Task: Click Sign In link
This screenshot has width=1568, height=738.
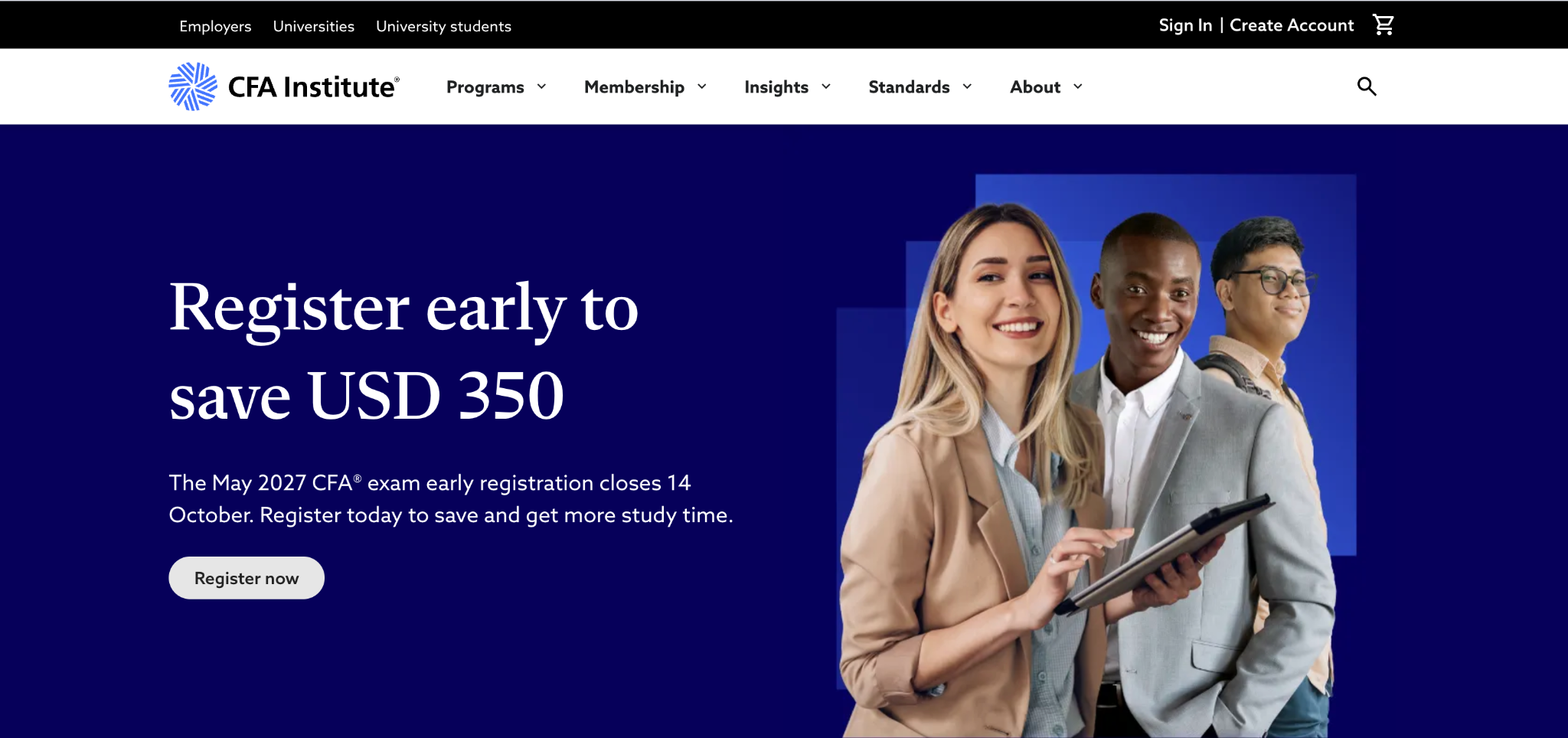Action: (x=1185, y=25)
